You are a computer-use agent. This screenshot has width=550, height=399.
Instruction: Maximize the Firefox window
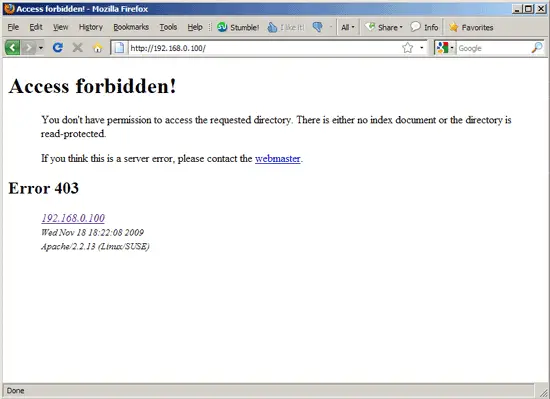(x=528, y=9)
